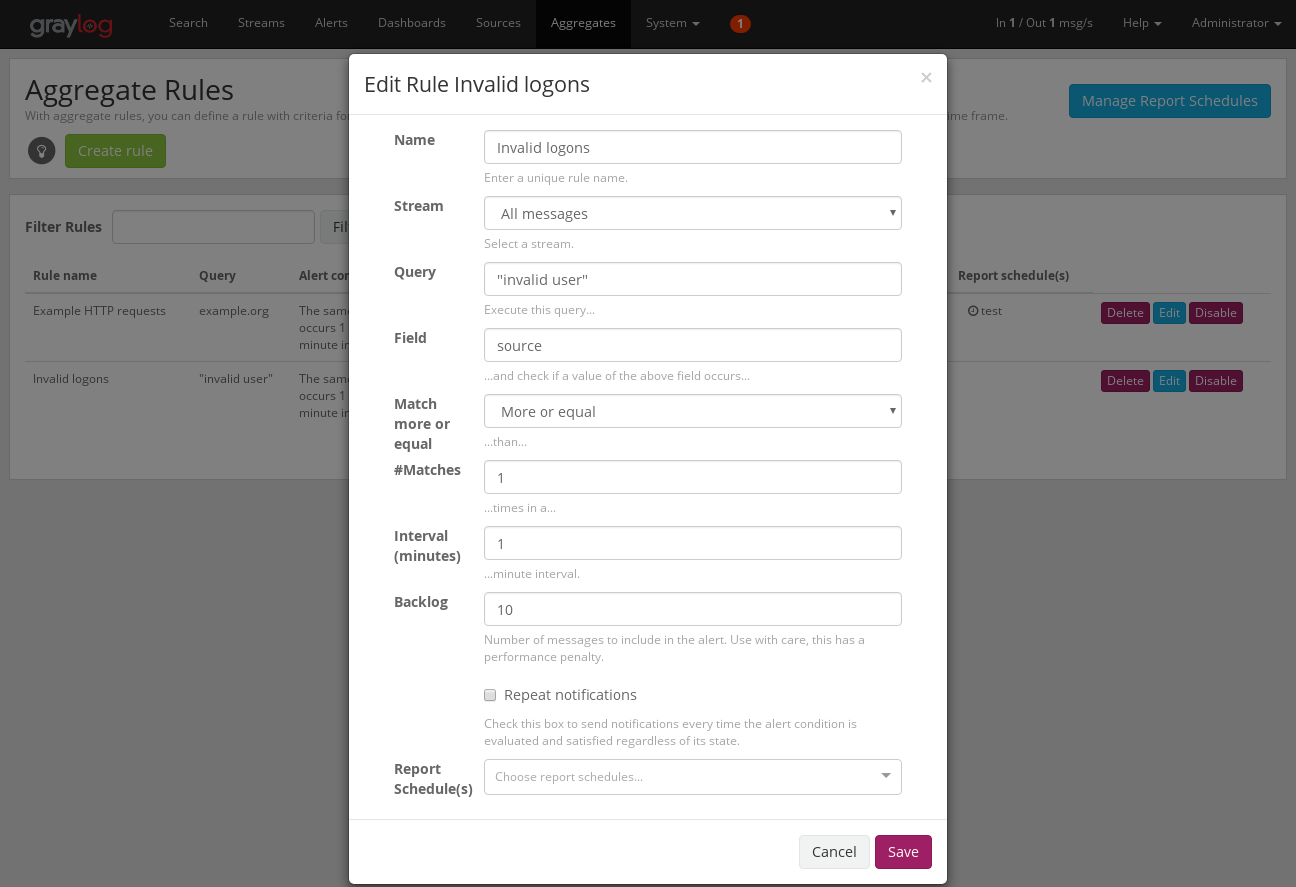The height and width of the screenshot is (887, 1296).
Task: Click the In/Out msg/s throughput indicator
Action: point(1044,23)
